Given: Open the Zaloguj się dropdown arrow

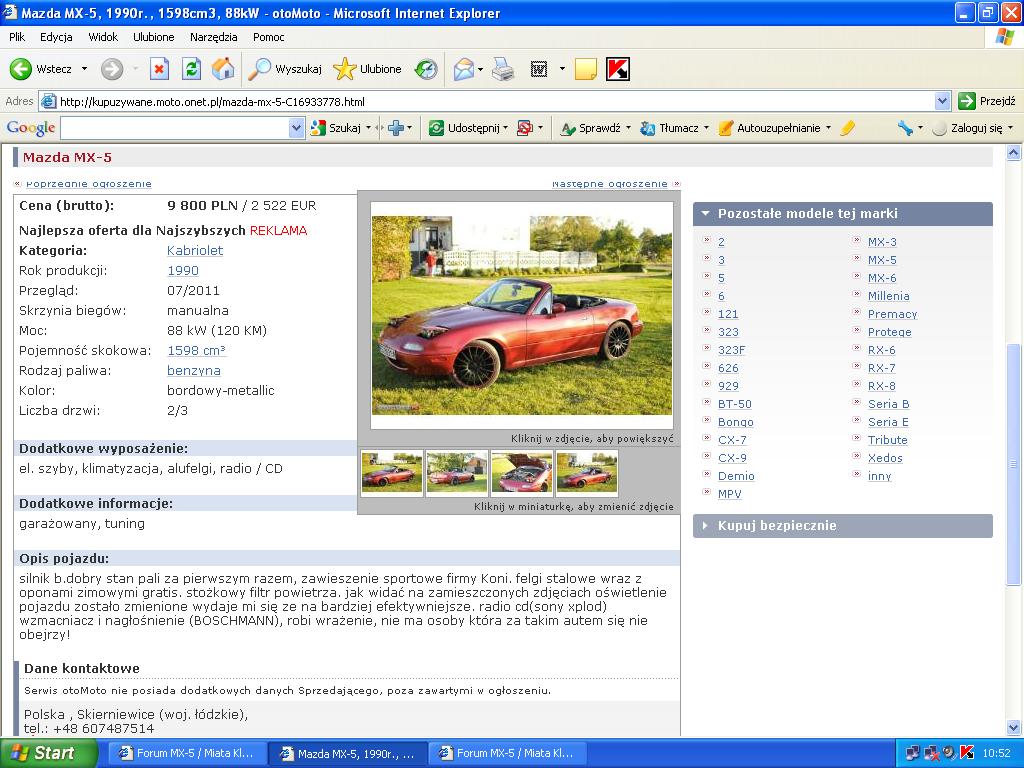Looking at the screenshot, I should (x=1010, y=128).
